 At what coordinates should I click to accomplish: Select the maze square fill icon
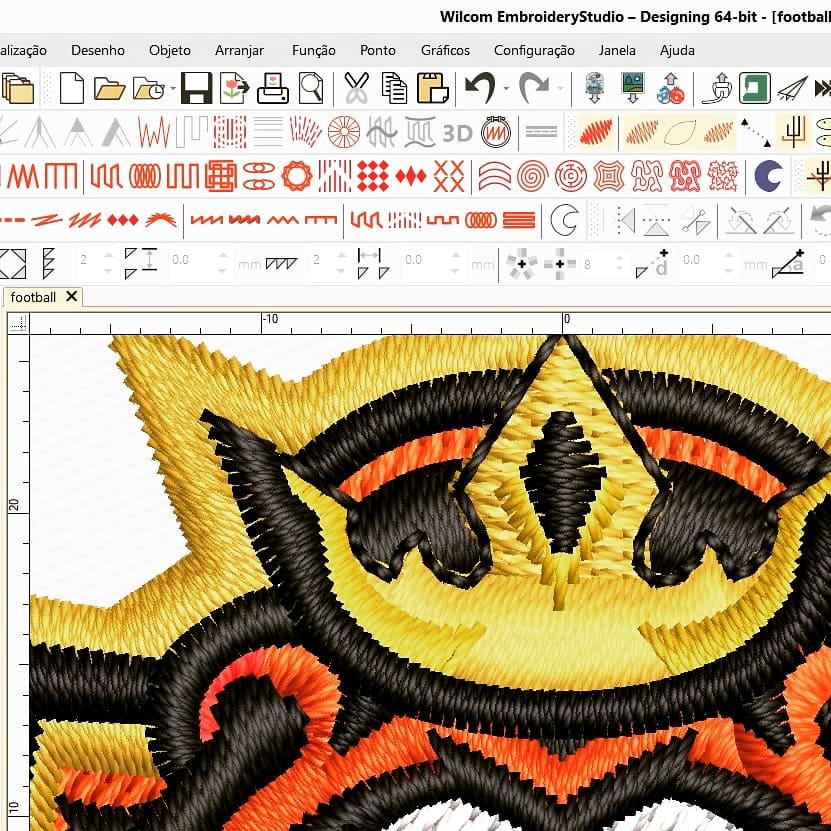(220, 176)
